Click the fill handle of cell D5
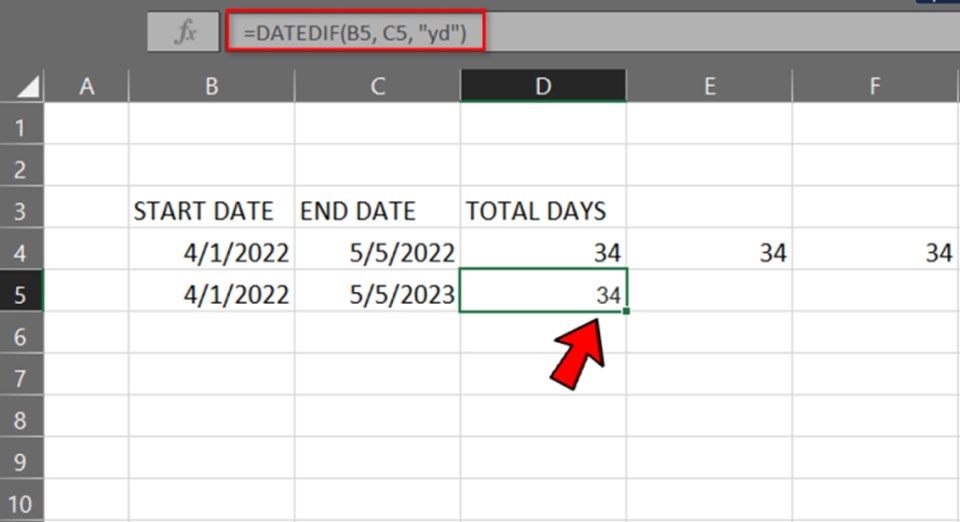This screenshot has width=960, height=522. (x=626, y=311)
